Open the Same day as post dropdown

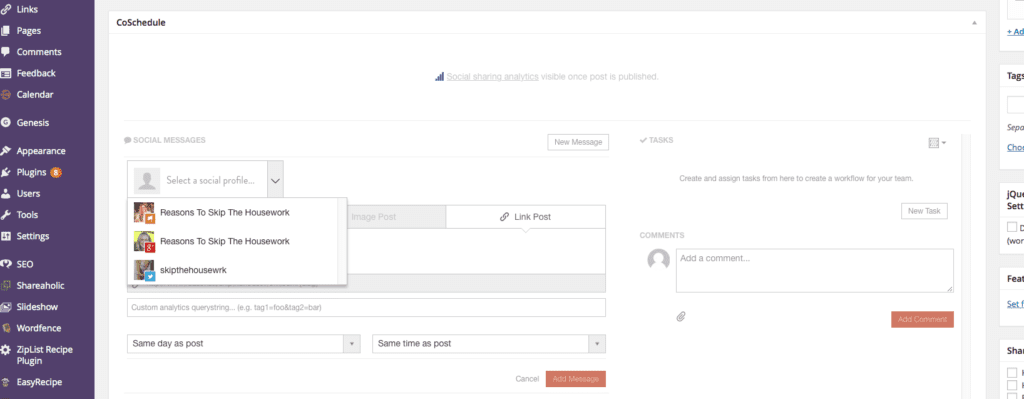click(x=244, y=343)
